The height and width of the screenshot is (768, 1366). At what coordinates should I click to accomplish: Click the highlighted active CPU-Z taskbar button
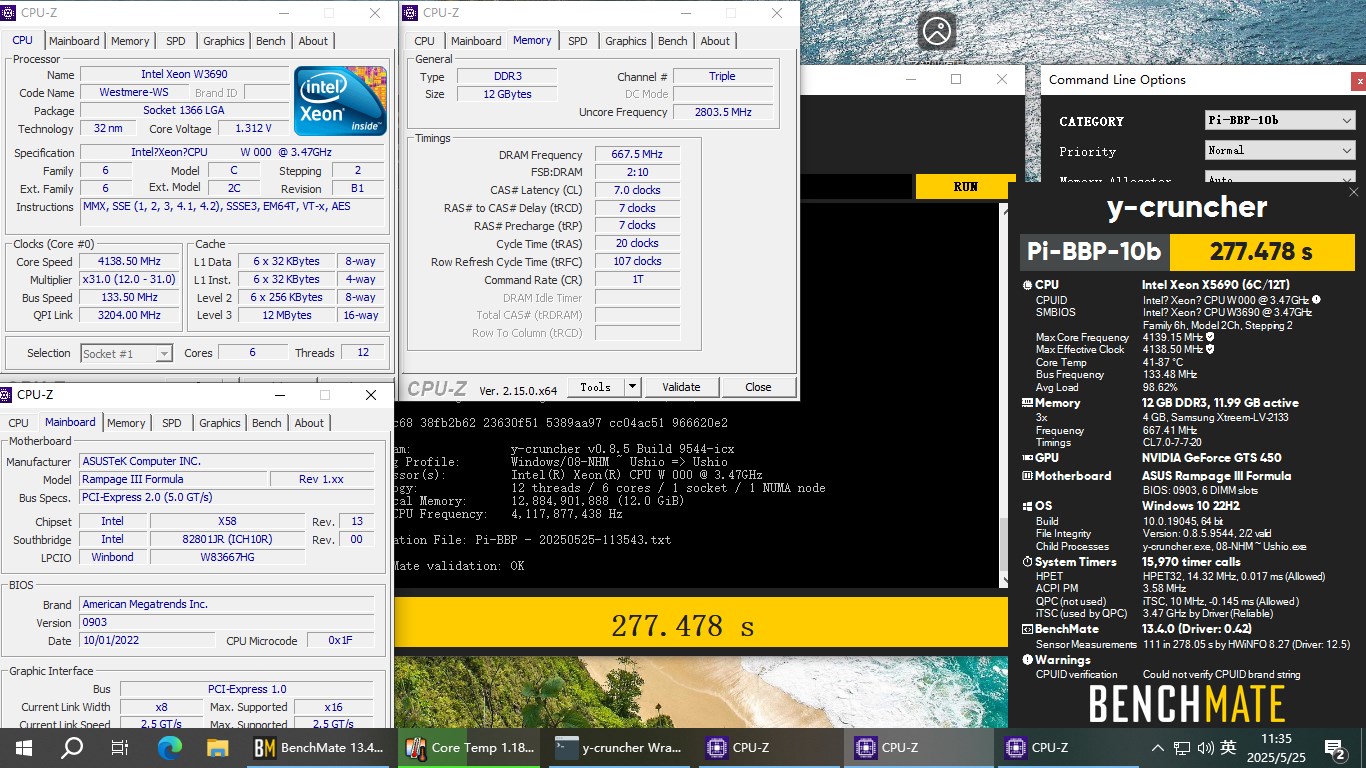[921, 747]
